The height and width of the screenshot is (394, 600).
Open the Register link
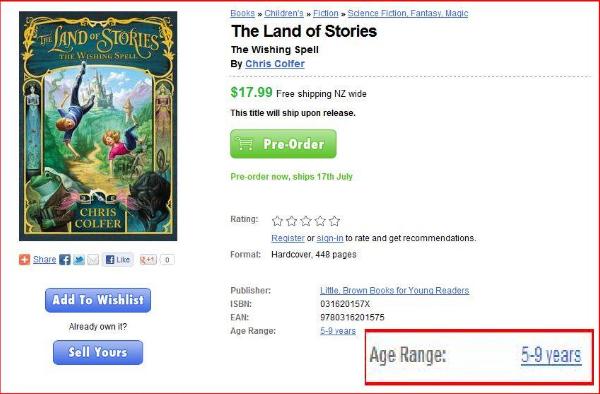288,238
